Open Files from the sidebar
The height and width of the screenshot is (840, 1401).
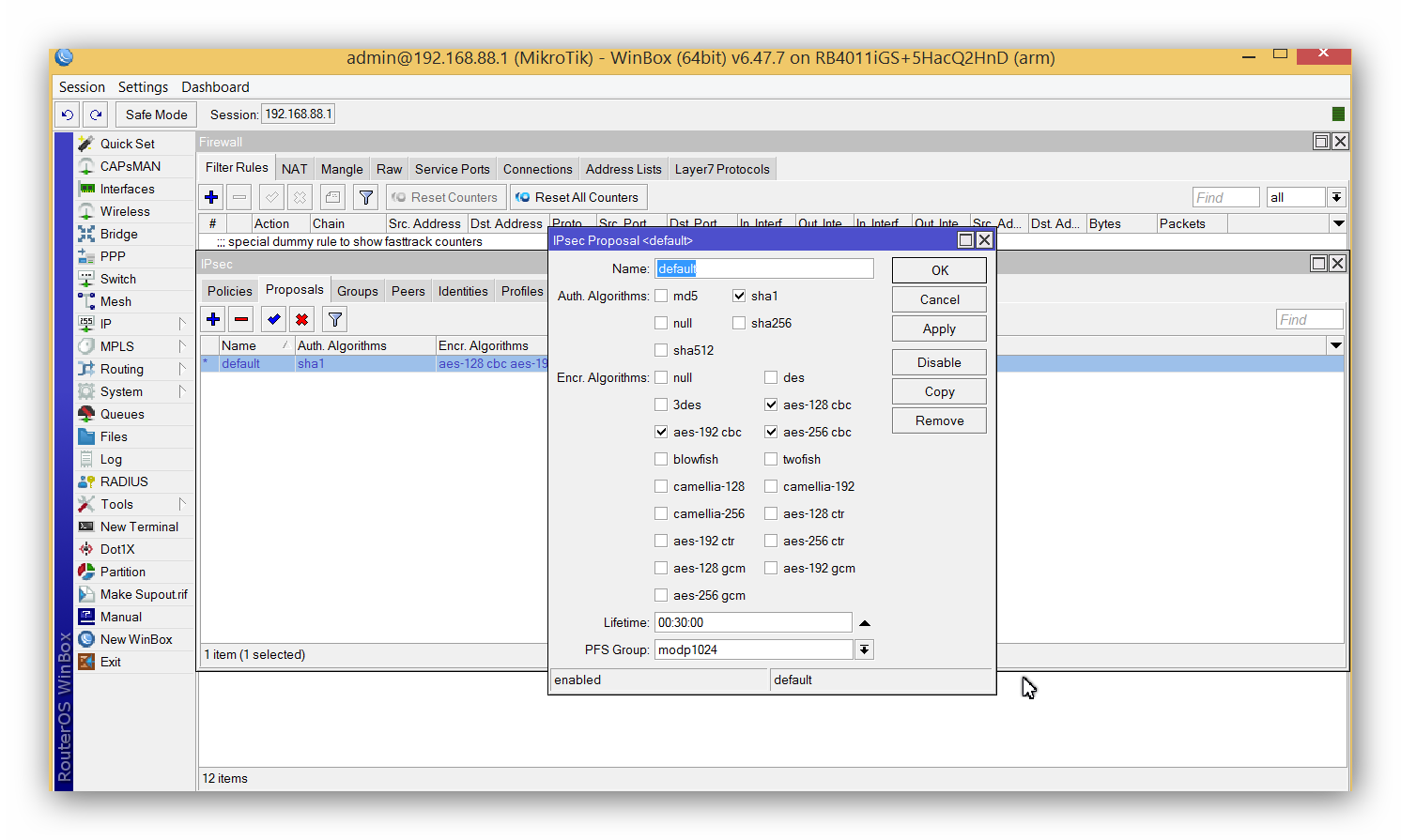tap(114, 436)
